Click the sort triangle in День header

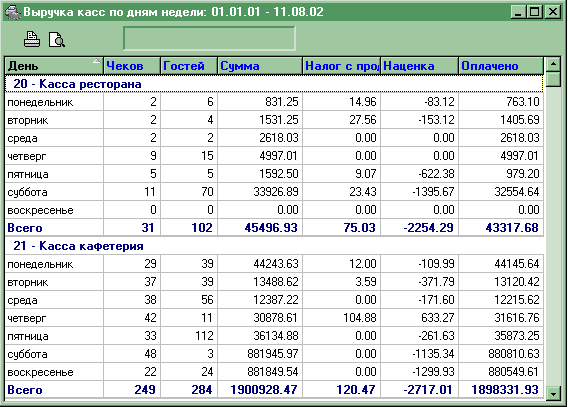96,61
